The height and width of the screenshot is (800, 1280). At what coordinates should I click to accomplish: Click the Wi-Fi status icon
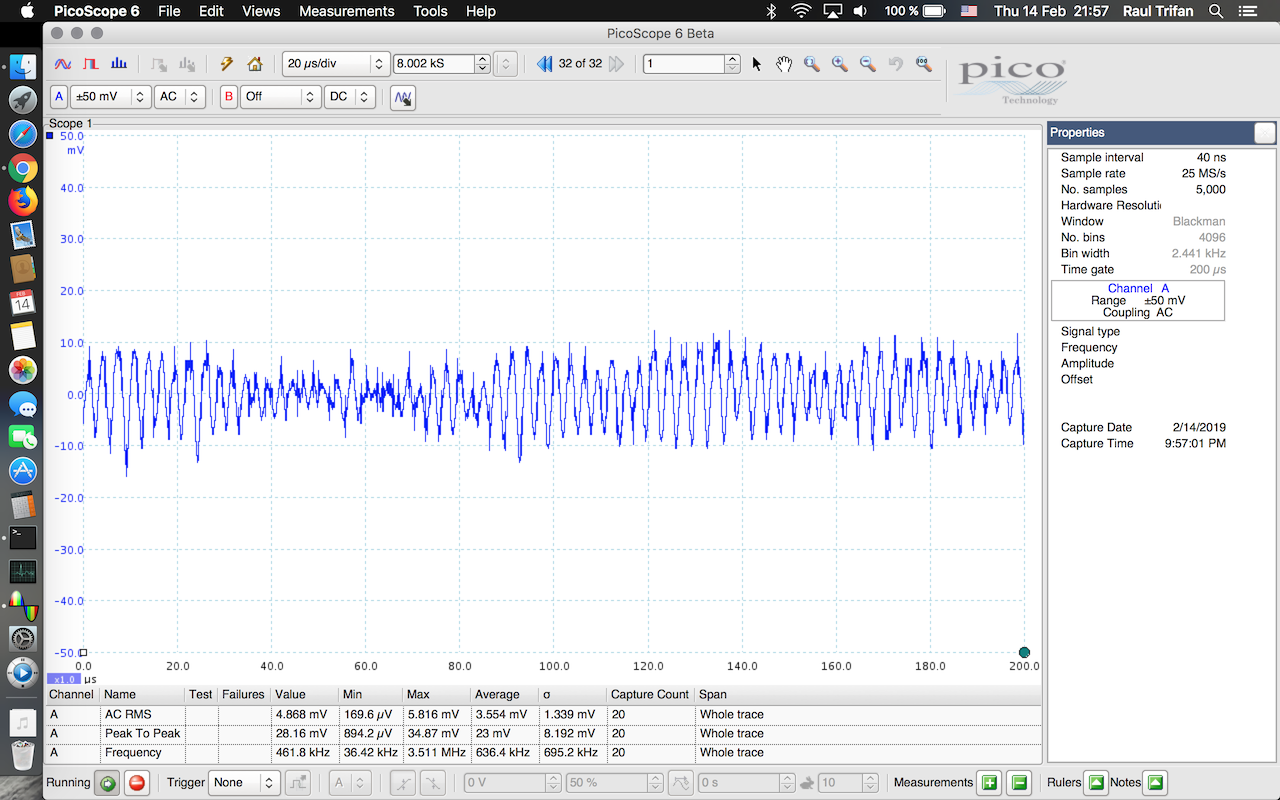[801, 11]
